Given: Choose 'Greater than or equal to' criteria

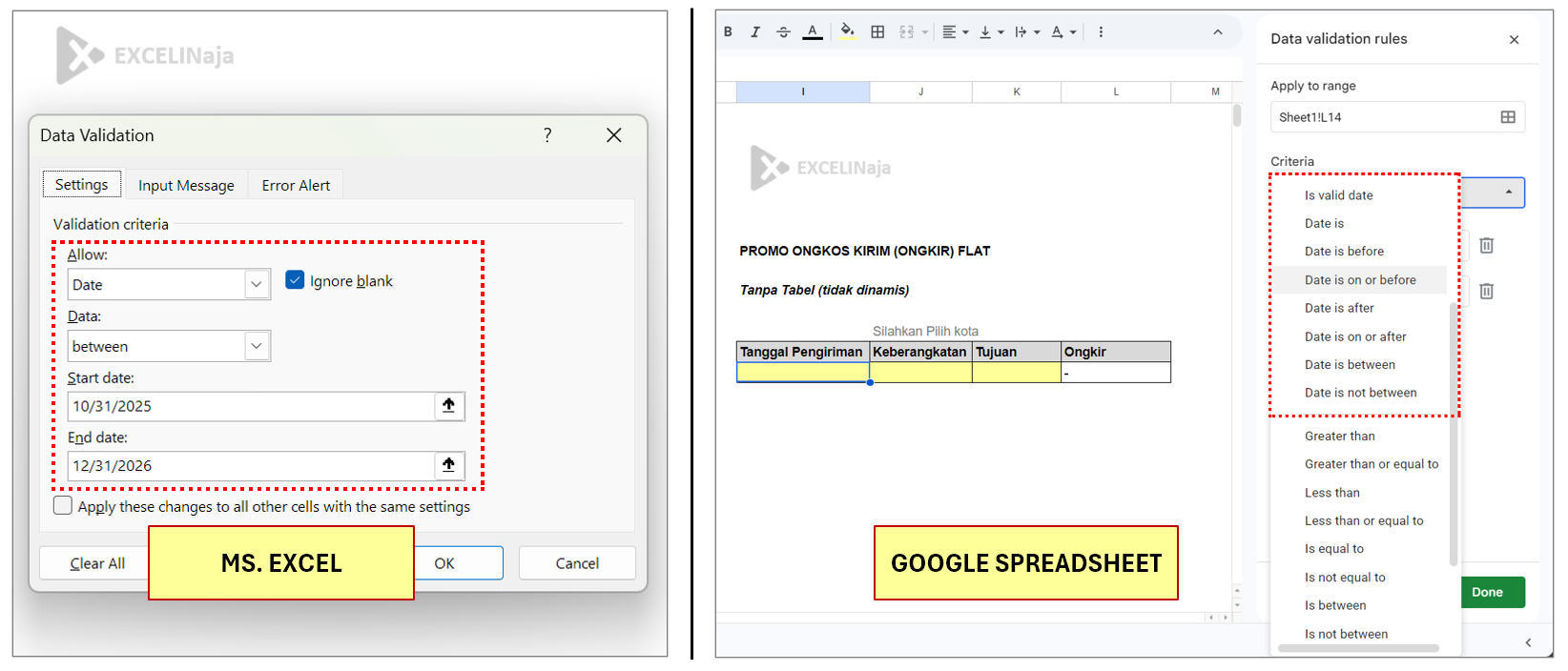Looking at the screenshot, I should [x=1372, y=464].
